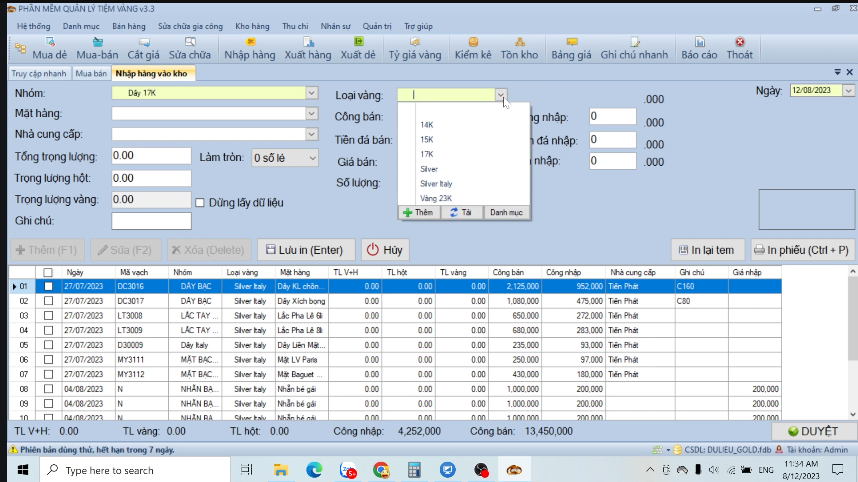Screen dimensions: 858x482
Task: Open the Tỷ giá vàng tool
Action: 415,48
